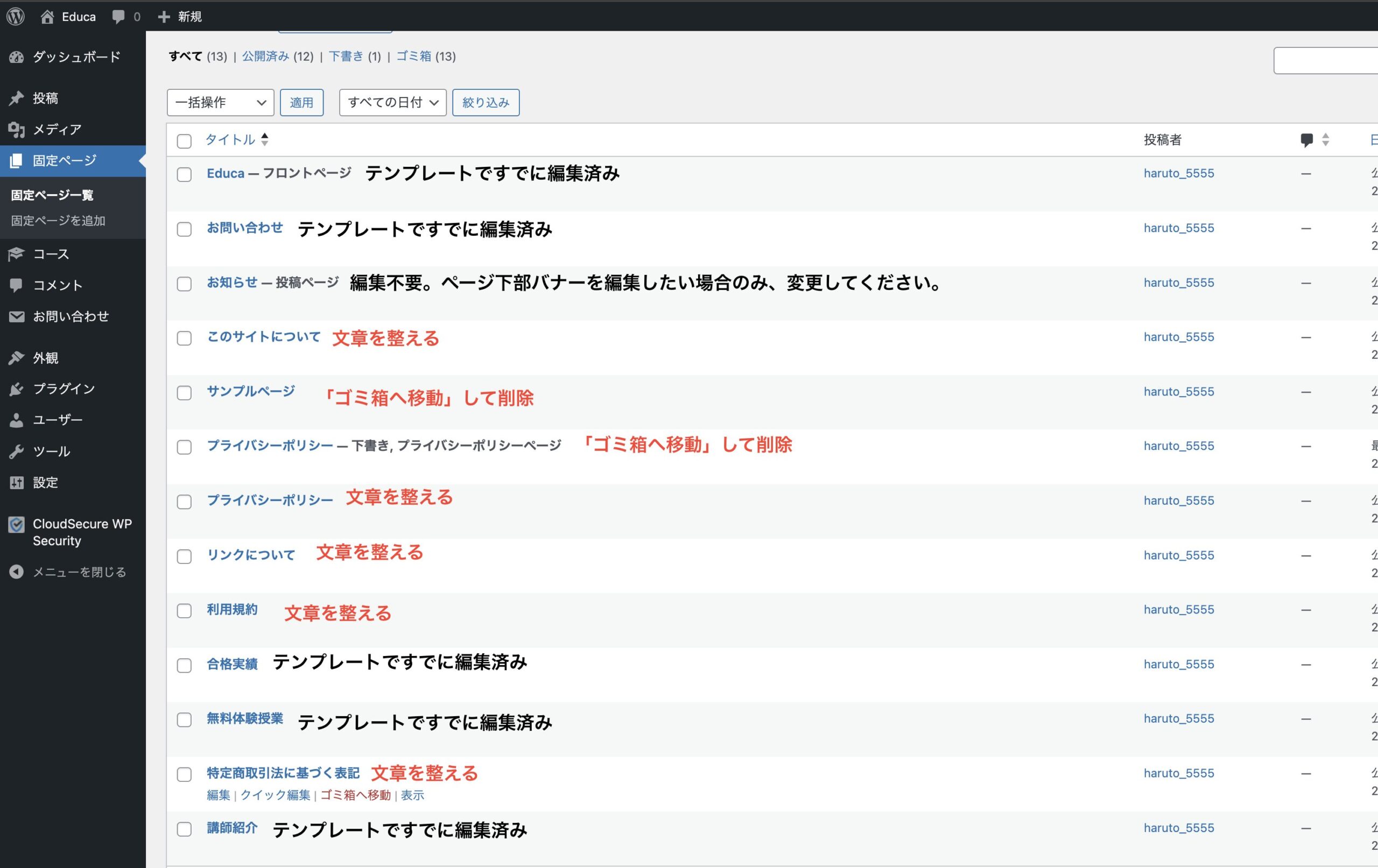Click the plus icon for 新規
The height and width of the screenshot is (868, 1378).
[164, 17]
